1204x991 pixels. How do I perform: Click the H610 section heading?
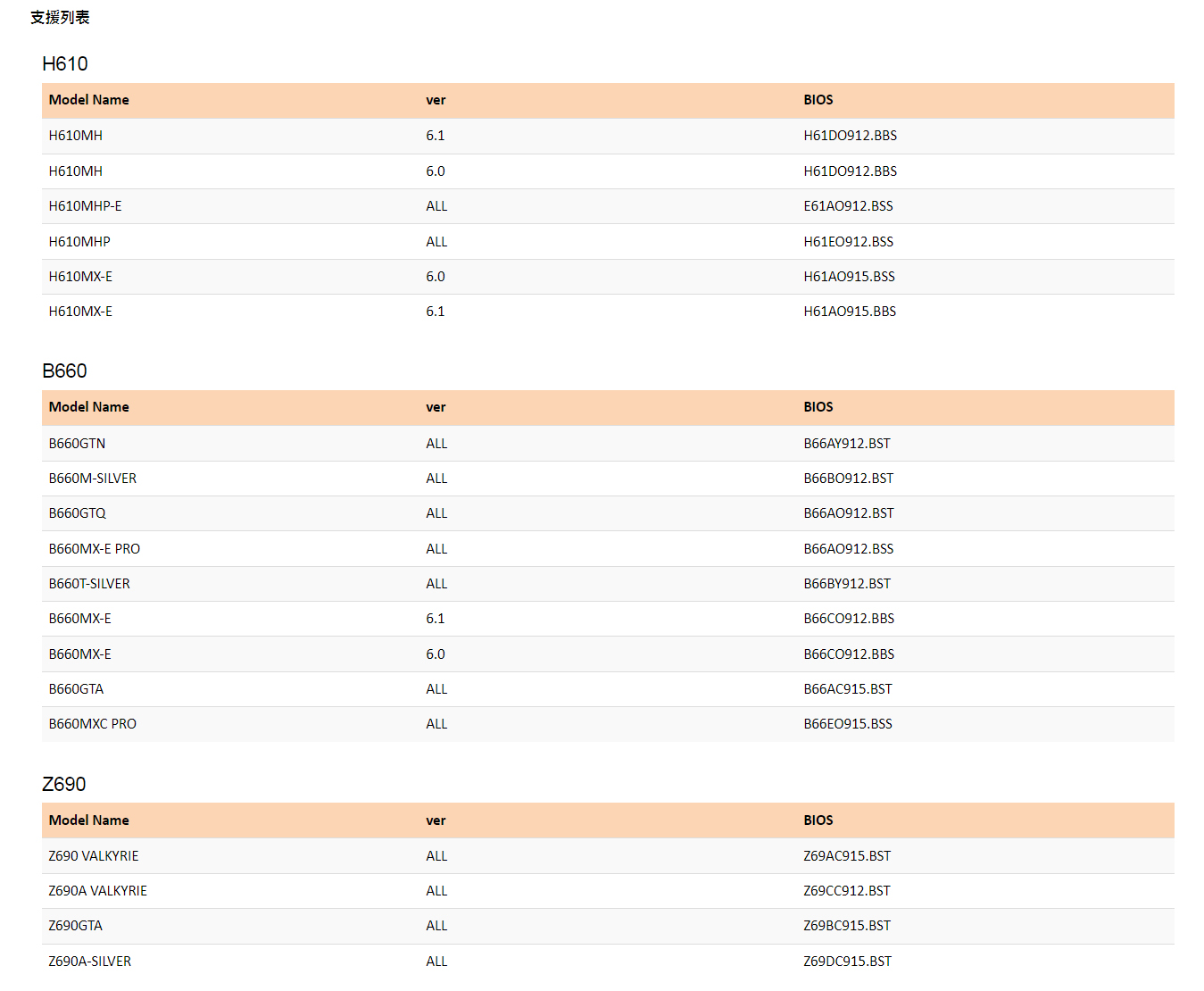click(65, 64)
